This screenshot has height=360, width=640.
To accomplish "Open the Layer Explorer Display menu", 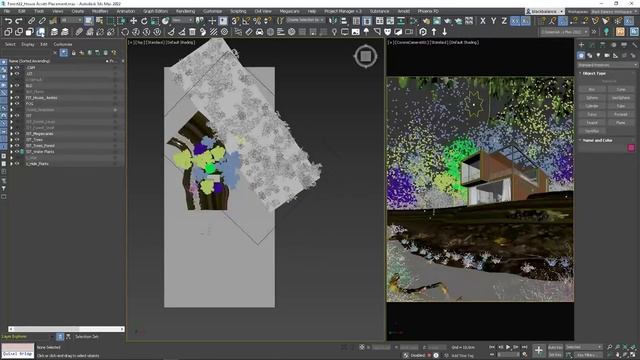I will (x=28, y=44).
